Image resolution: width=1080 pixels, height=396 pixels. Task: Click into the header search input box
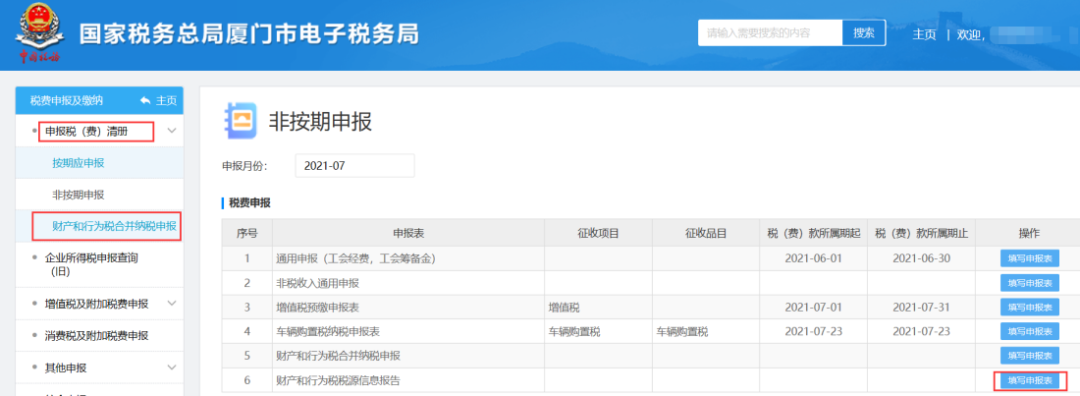click(x=770, y=32)
